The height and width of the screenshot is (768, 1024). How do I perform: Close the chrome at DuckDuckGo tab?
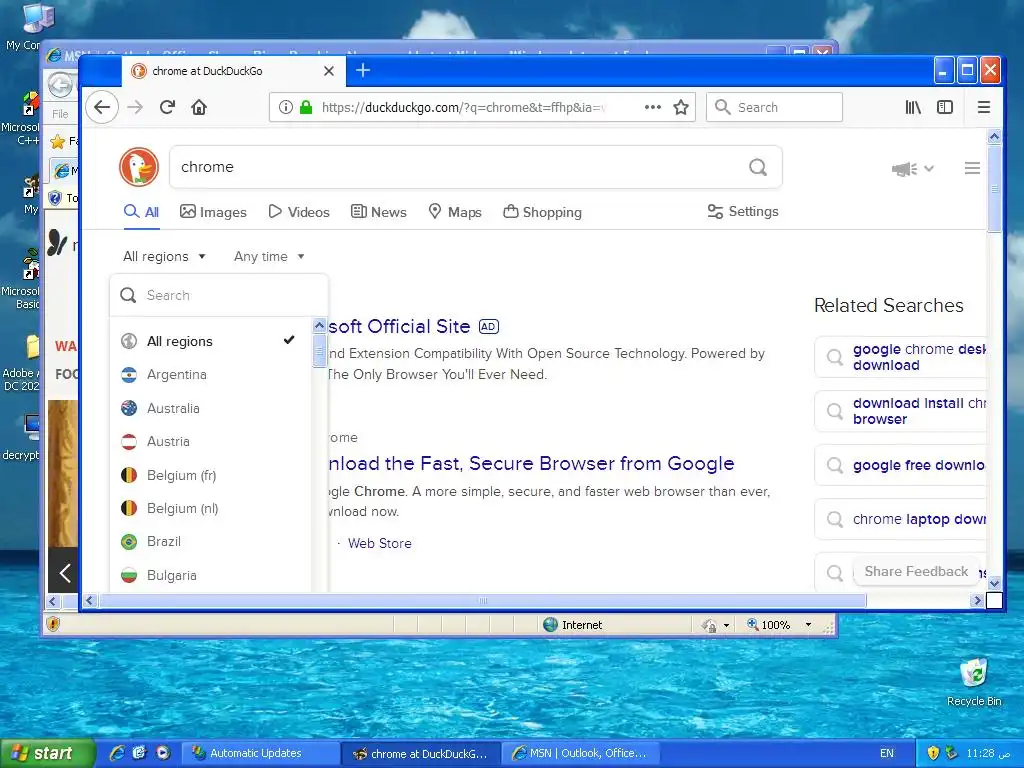329,71
